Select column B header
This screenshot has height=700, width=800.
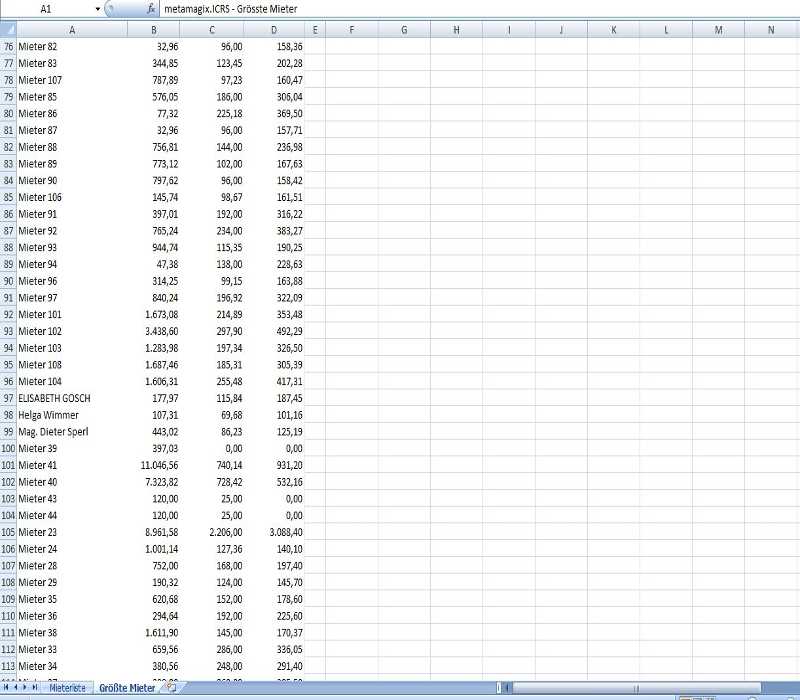(154, 30)
